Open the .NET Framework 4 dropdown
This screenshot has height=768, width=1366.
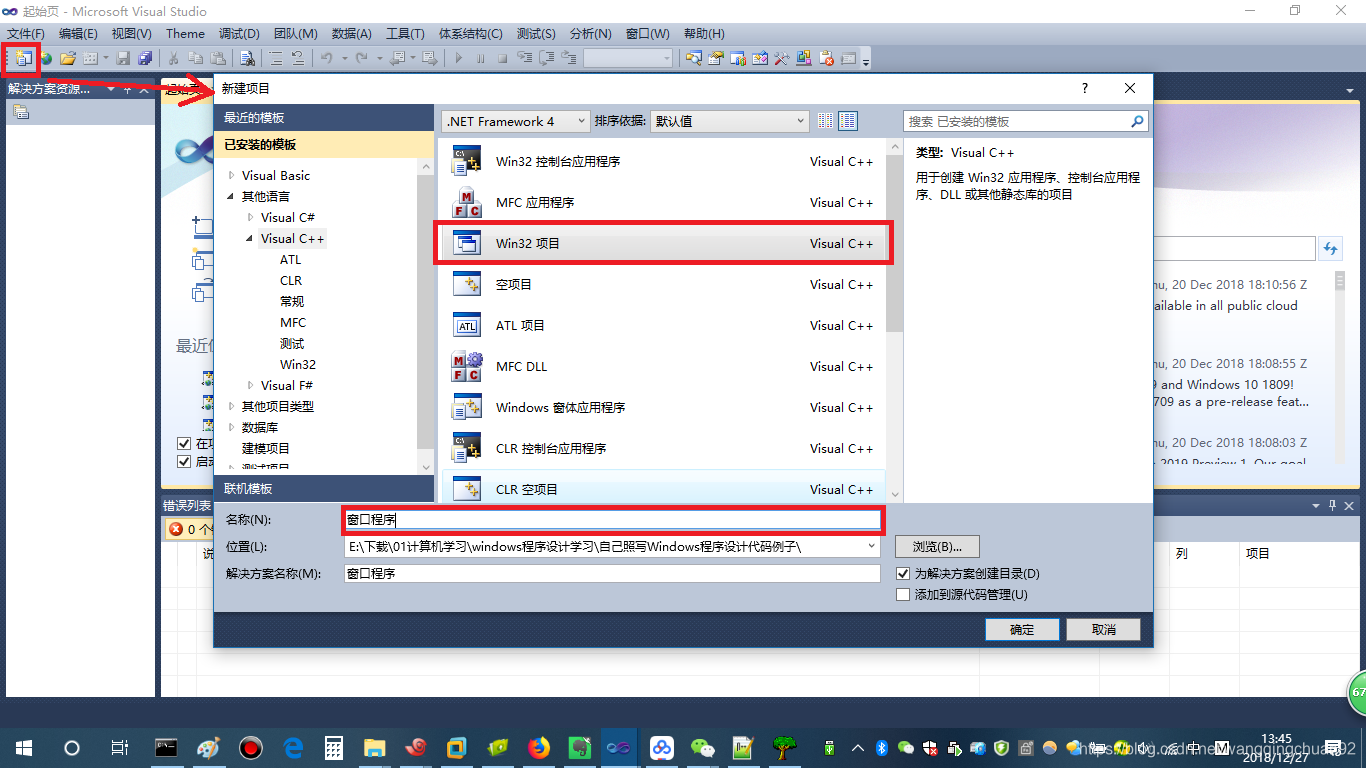pos(516,121)
